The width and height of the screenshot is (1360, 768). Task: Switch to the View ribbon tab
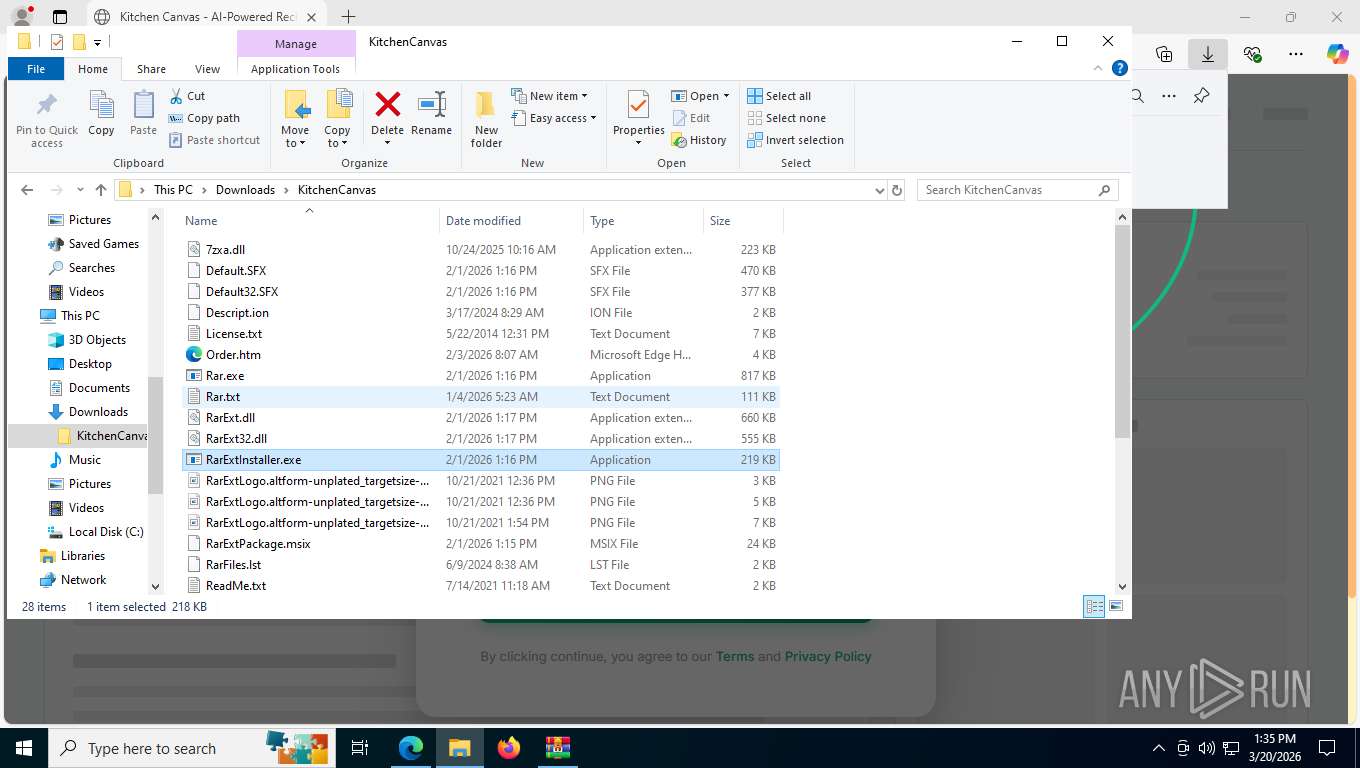click(207, 69)
